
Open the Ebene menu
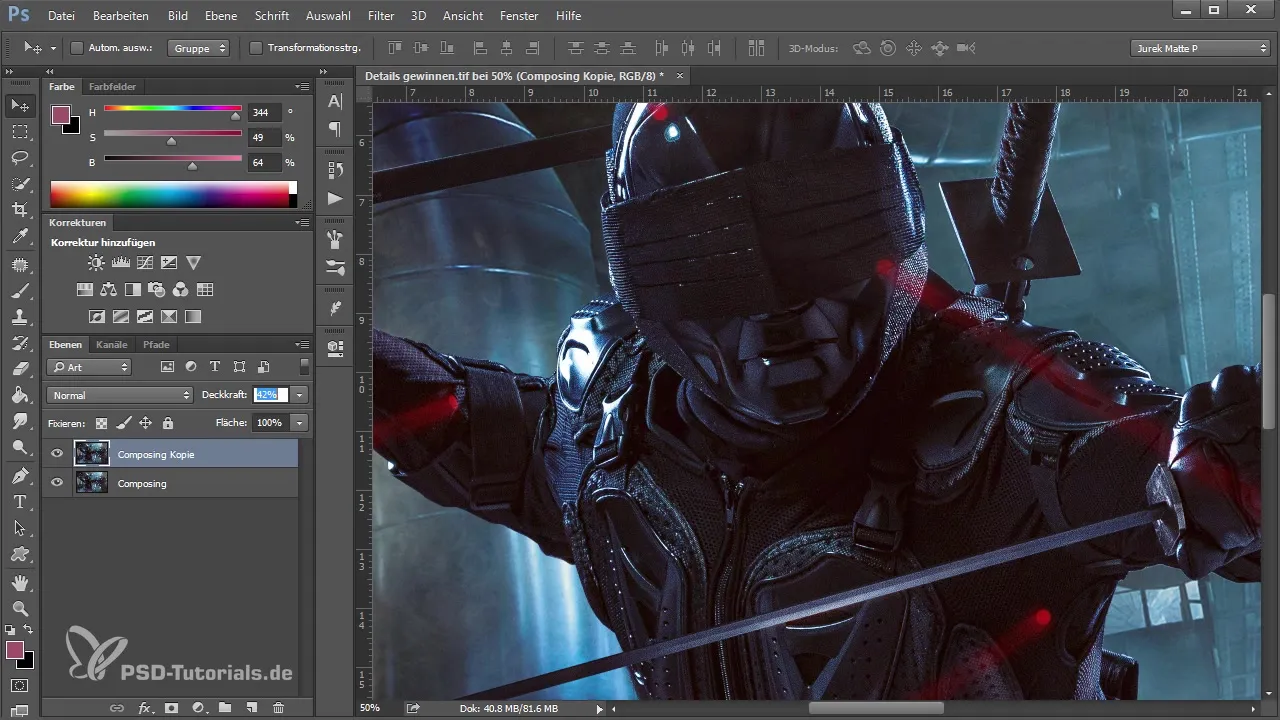point(219,16)
